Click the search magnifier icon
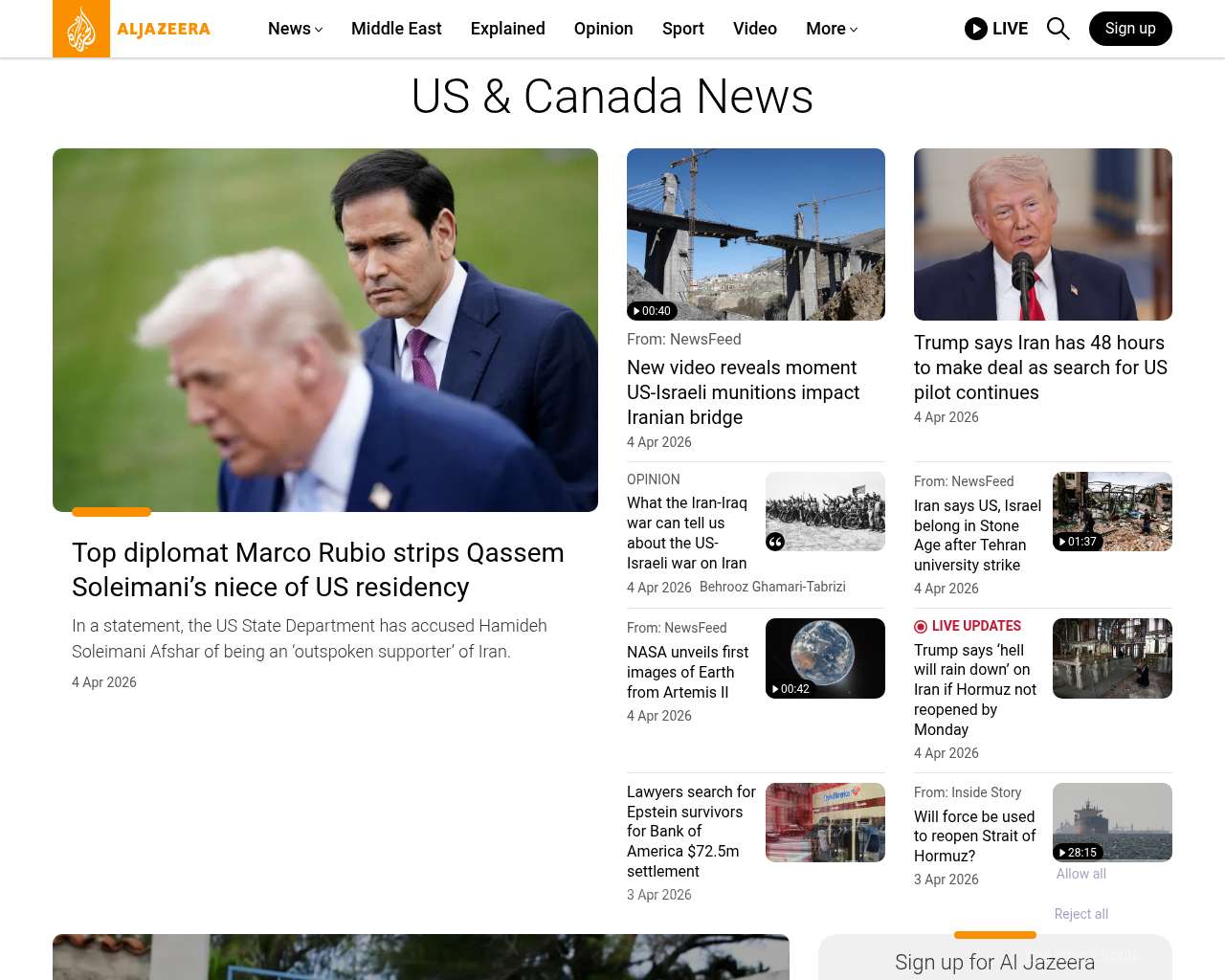This screenshot has width=1225, height=980. (1058, 29)
